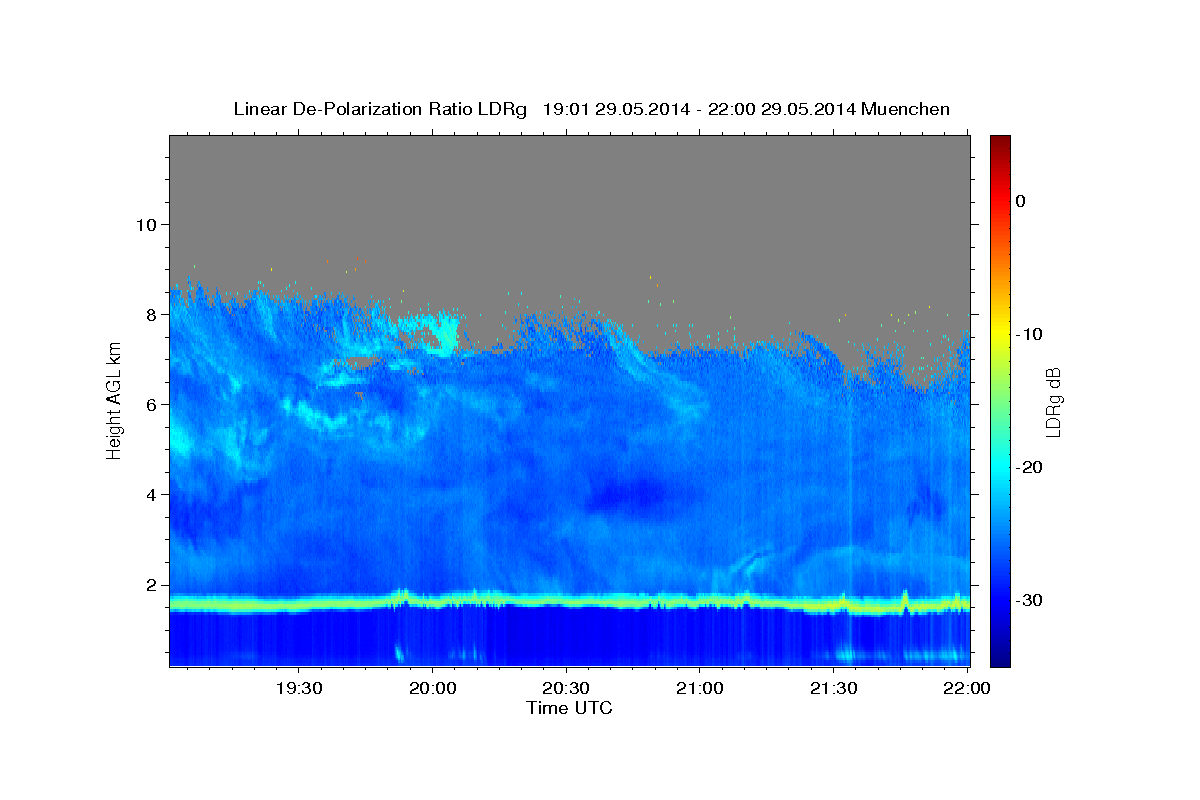Image resolution: width=1200 pixels, height=800 pixels.
Task: Click the height label '2'
Action: [153, 585]
